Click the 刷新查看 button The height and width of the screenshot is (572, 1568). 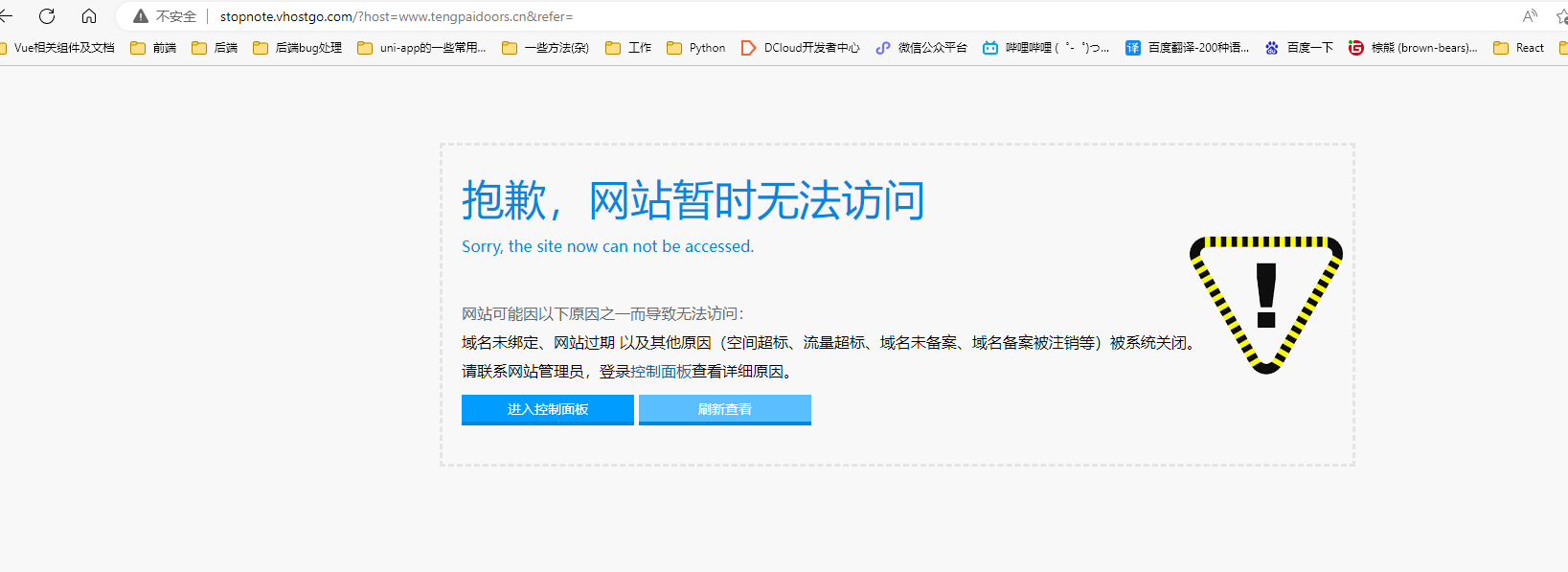tap(724, 409)
